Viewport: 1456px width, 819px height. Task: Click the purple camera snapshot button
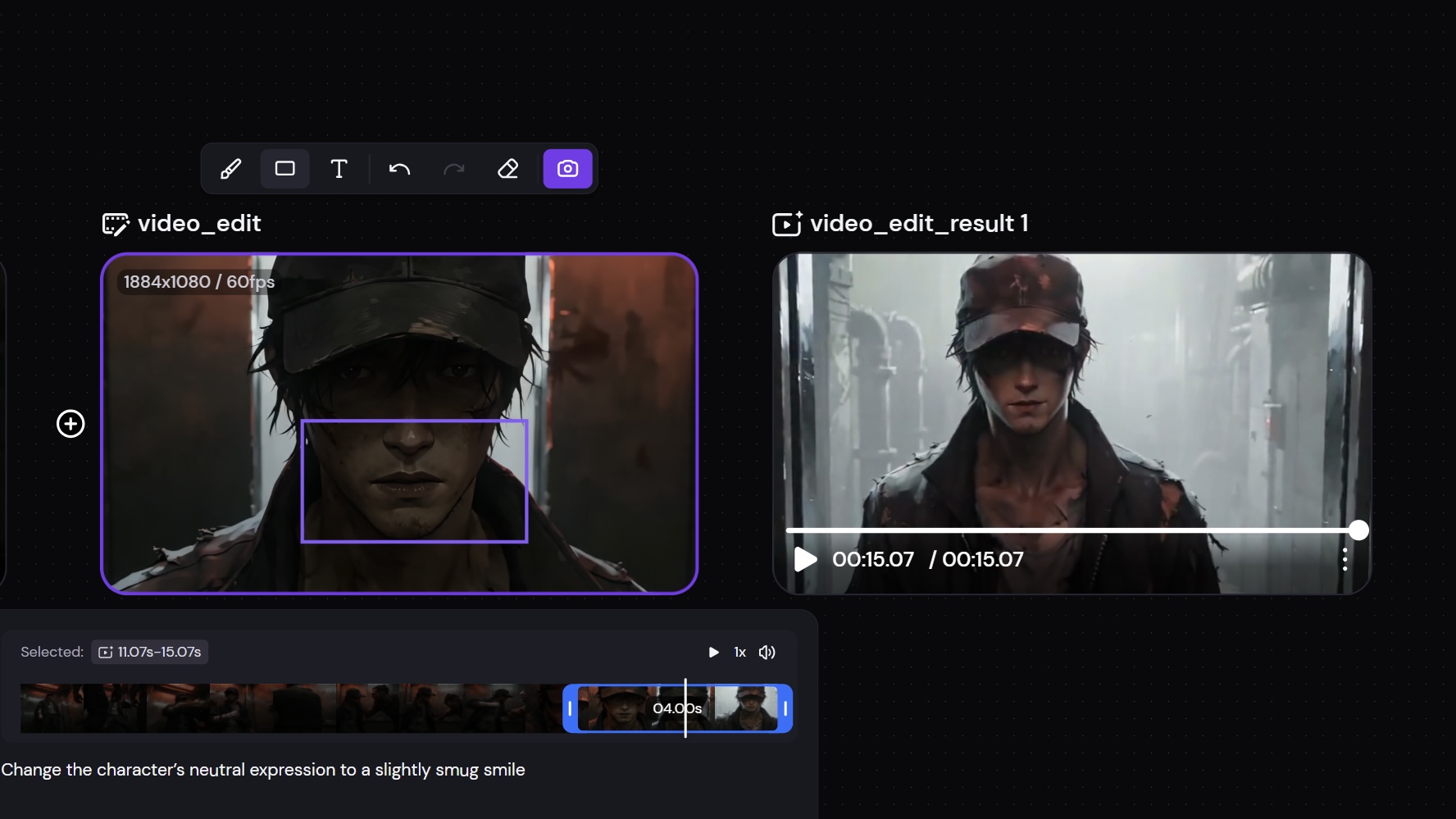tap(567, 169)
